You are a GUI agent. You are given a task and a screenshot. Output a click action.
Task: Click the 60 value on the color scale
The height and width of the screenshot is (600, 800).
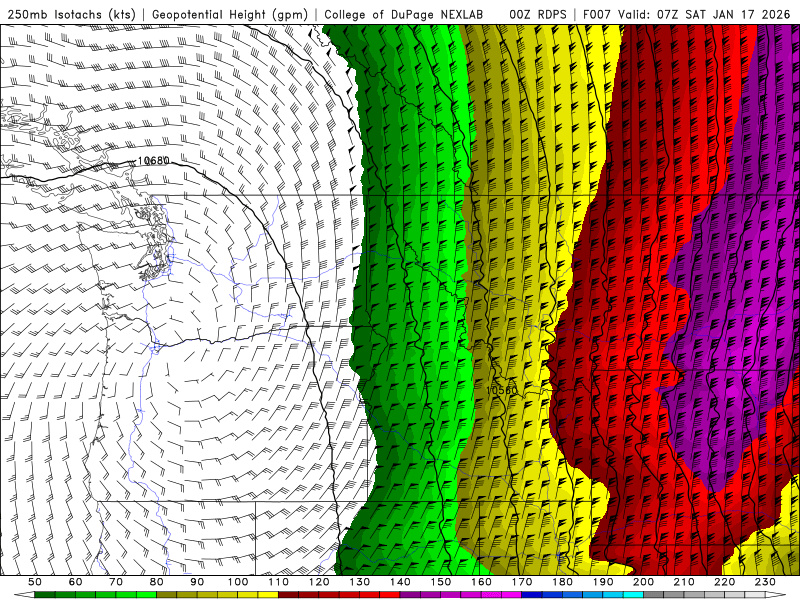coord(75,582)
